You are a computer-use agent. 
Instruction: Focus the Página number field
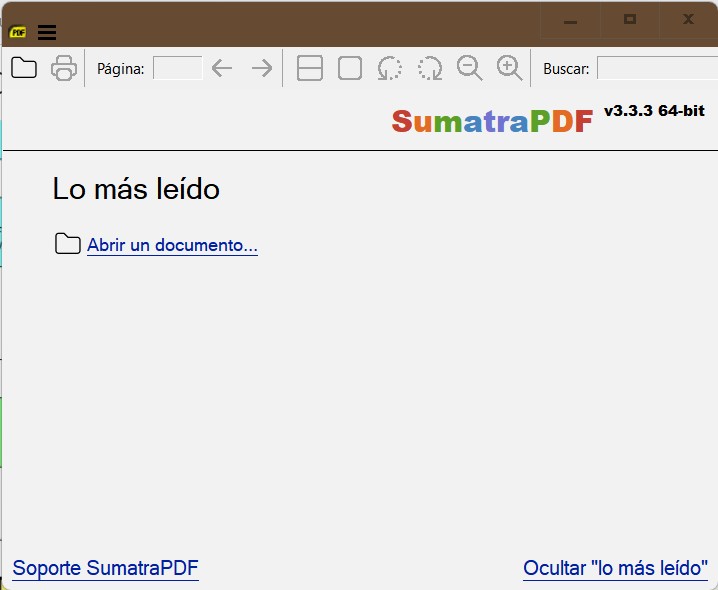coord(177,68)
